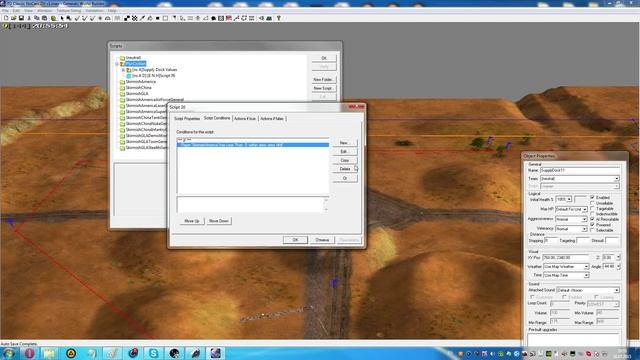This screenshot has height=360, width=640.
Task: Open the Texture Sizing menu
Action: 68,11
